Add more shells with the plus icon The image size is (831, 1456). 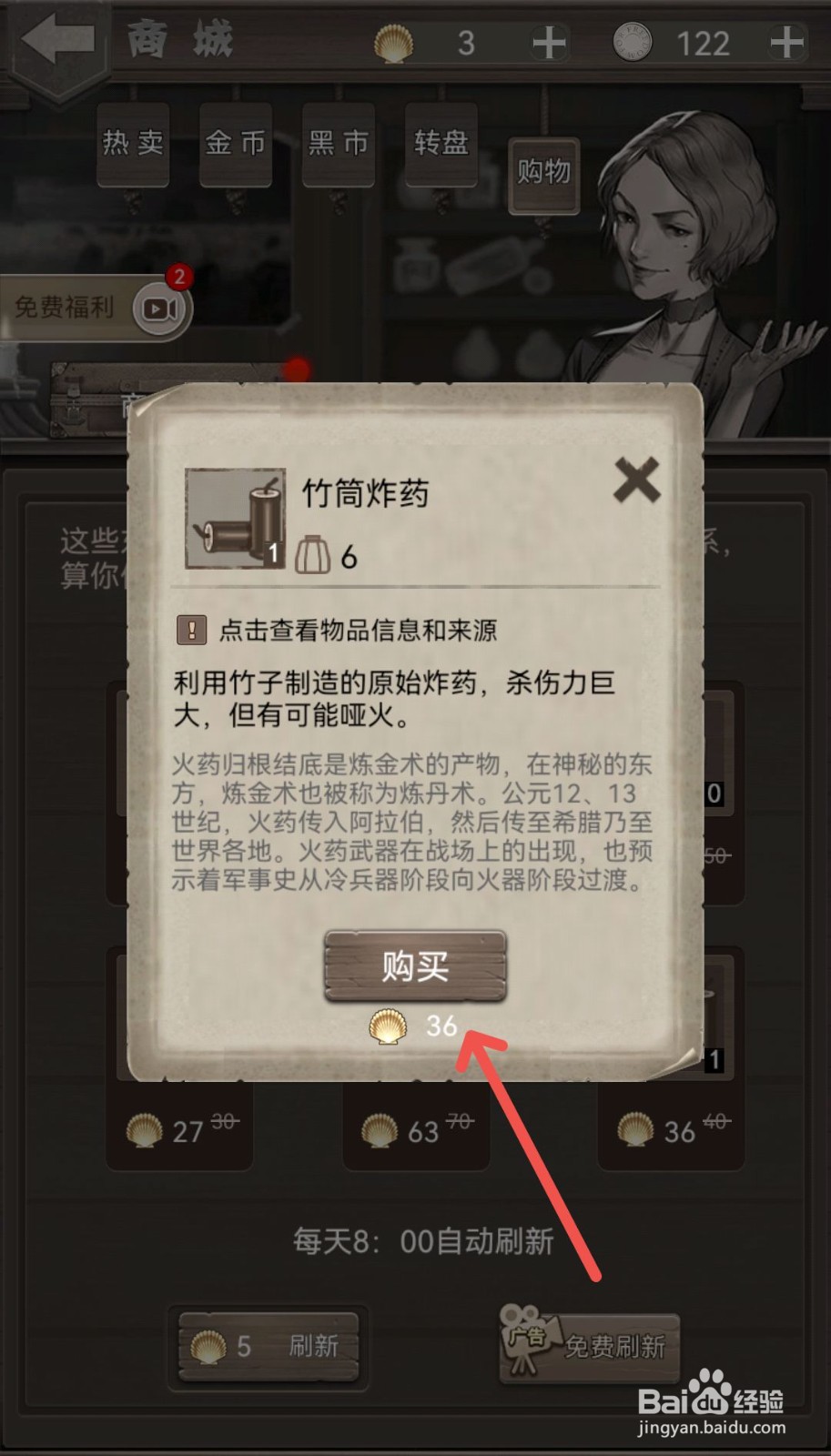tap(548, 43)
